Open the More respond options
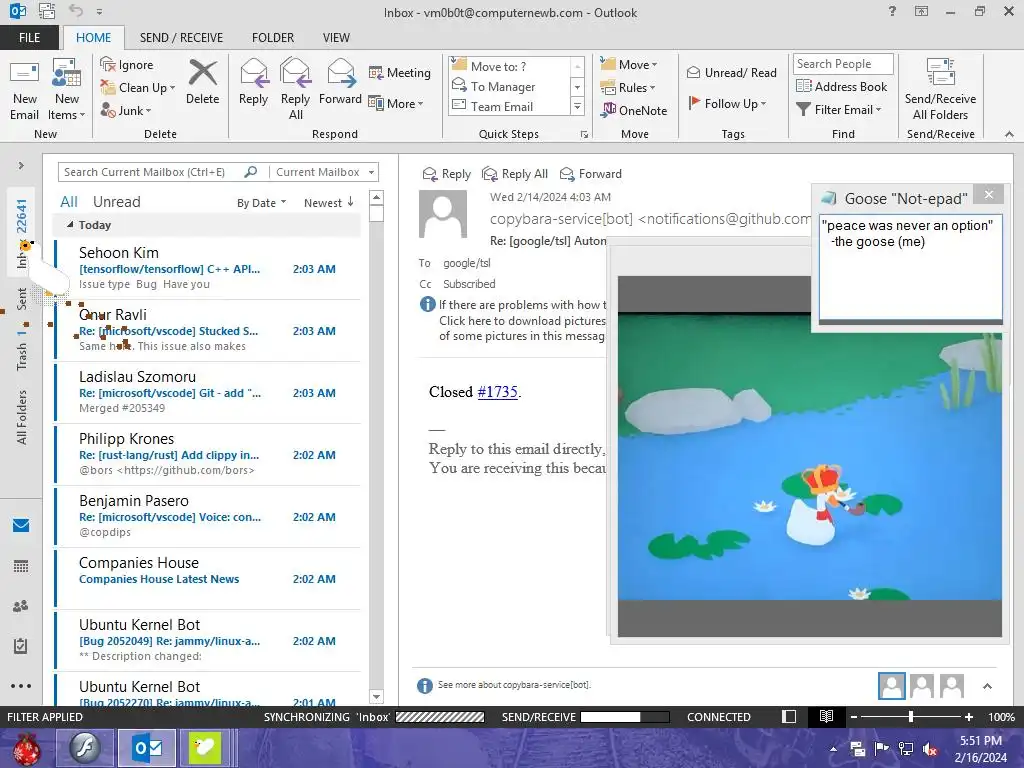The width and height of the screenshot is (1024, 768). pos(396,103)
